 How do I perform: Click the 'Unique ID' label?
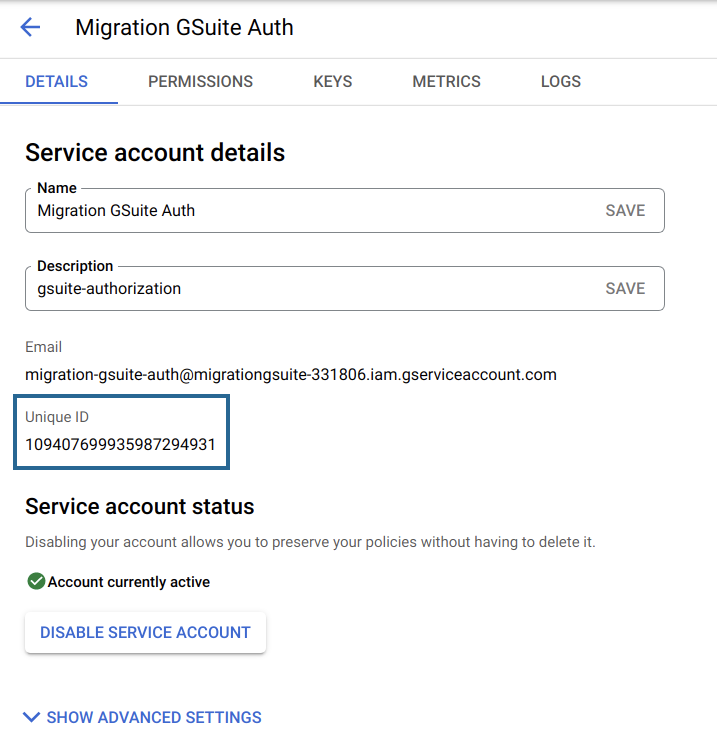[57, 417]
